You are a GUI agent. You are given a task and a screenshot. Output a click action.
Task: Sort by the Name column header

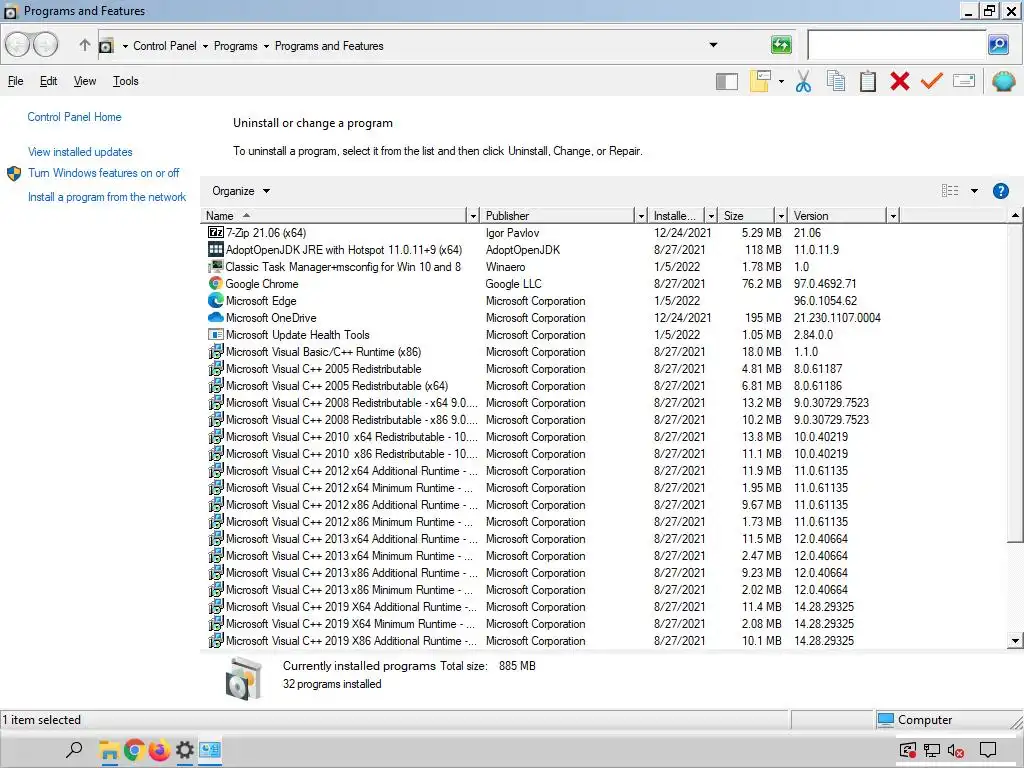(334, 216)
